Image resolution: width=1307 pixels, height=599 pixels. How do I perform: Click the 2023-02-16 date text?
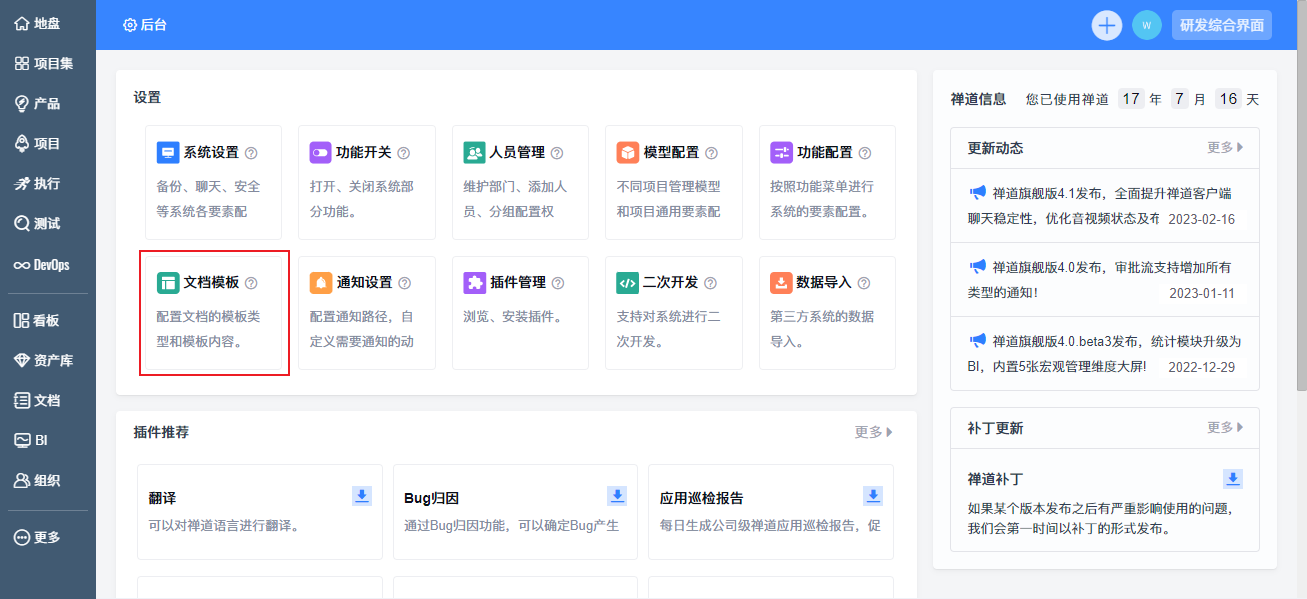pos(1201,219)
